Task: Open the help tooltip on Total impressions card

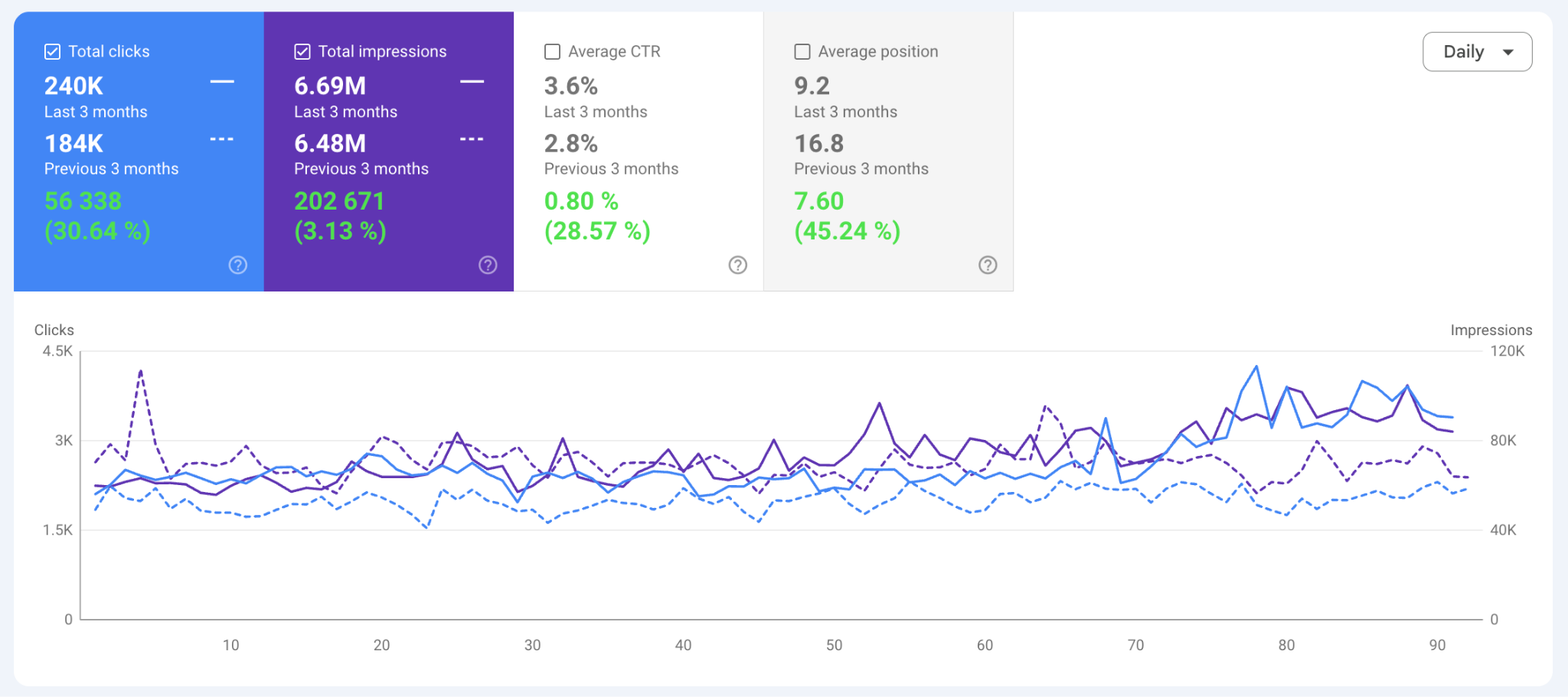Action: [488, 265]
